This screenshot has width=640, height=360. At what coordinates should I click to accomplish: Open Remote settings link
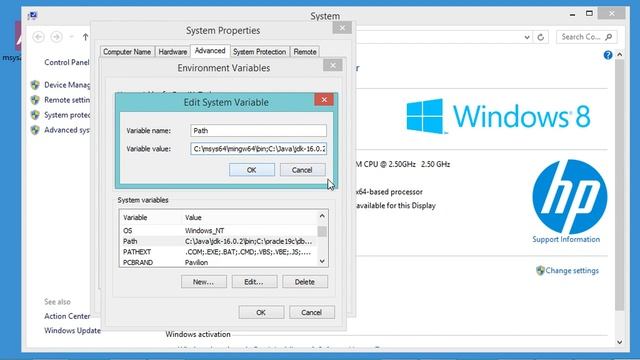[67, 100]
